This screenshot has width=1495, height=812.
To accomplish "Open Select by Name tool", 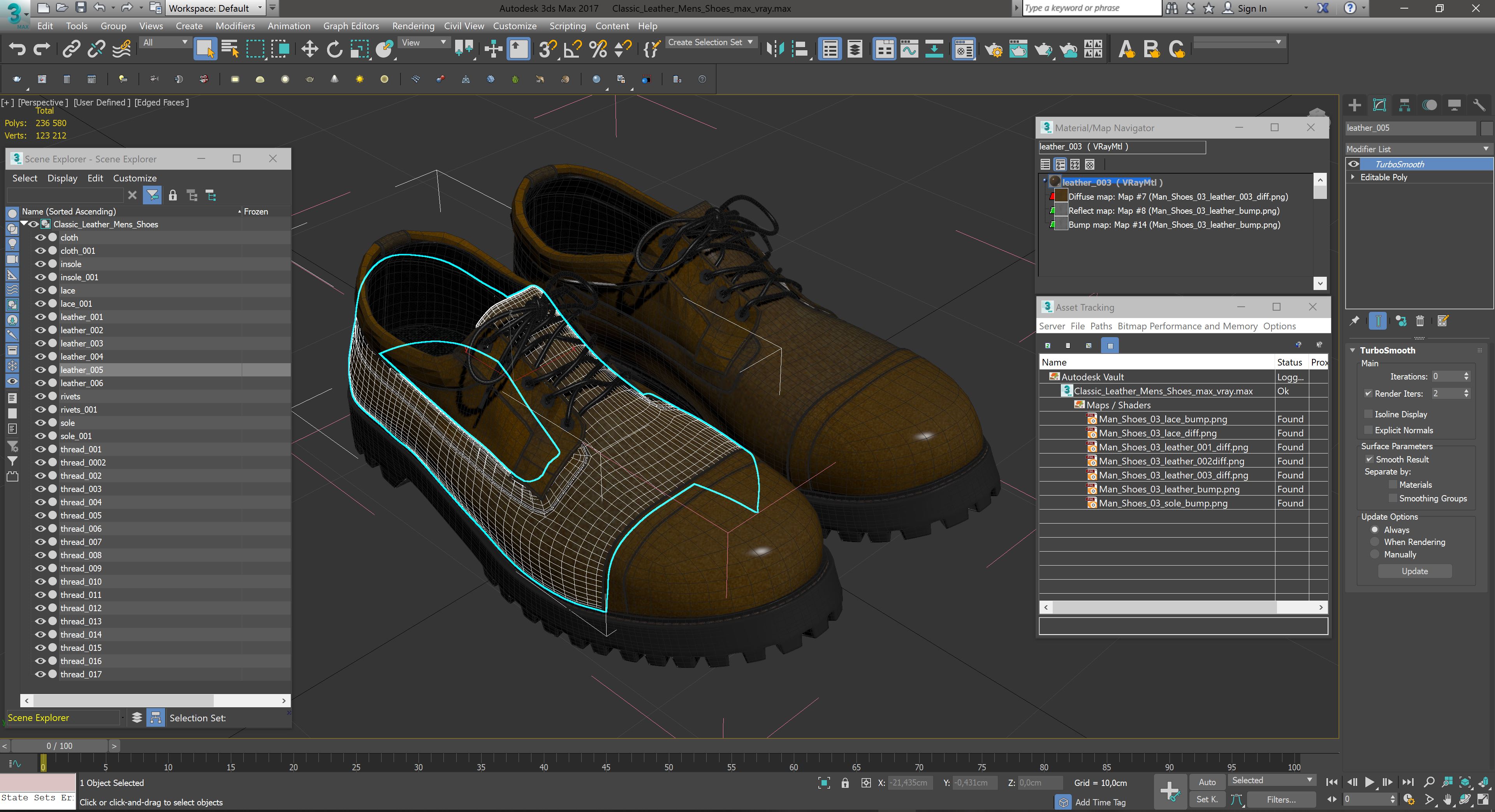I will 230,49.
